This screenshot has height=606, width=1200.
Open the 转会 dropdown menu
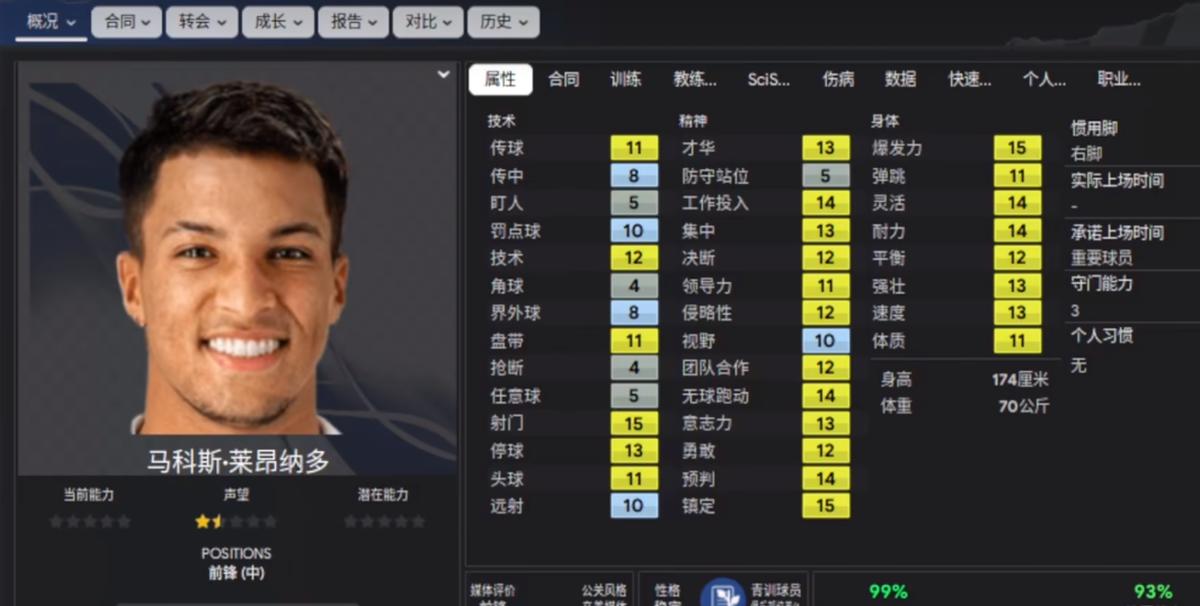coord(202,22)
